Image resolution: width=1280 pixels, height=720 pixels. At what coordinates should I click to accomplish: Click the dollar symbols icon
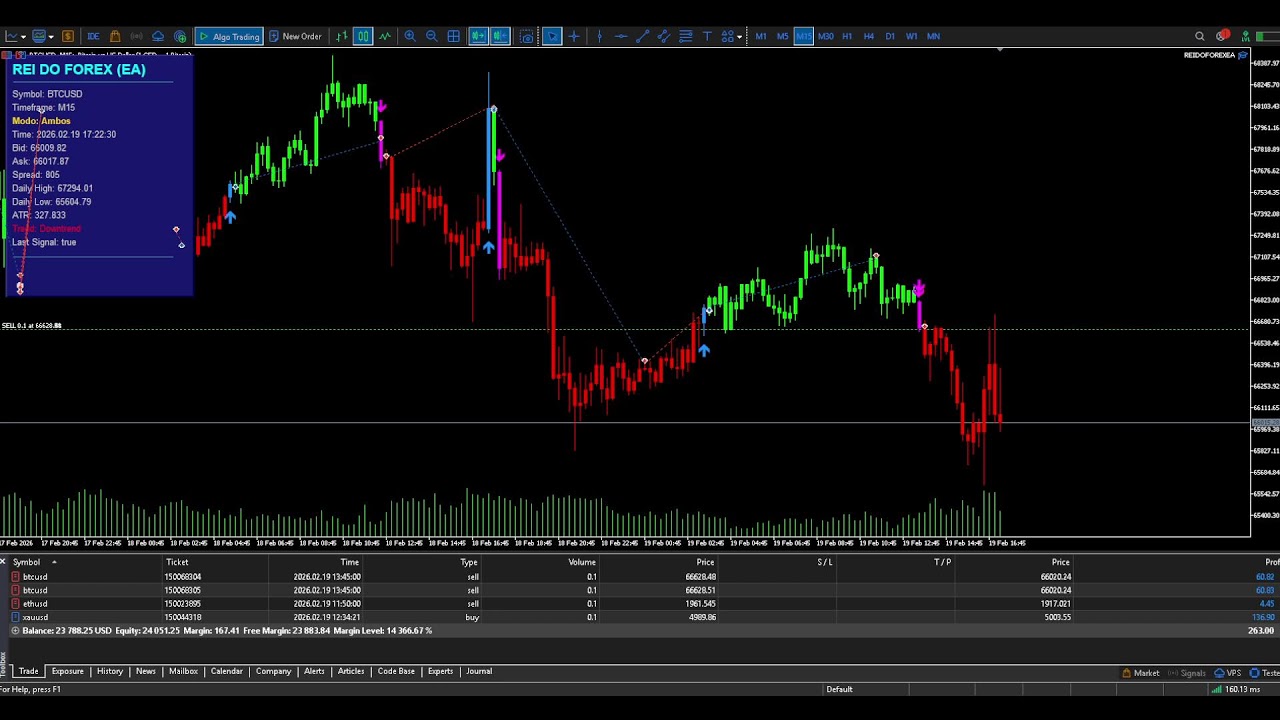click(68, 36)
